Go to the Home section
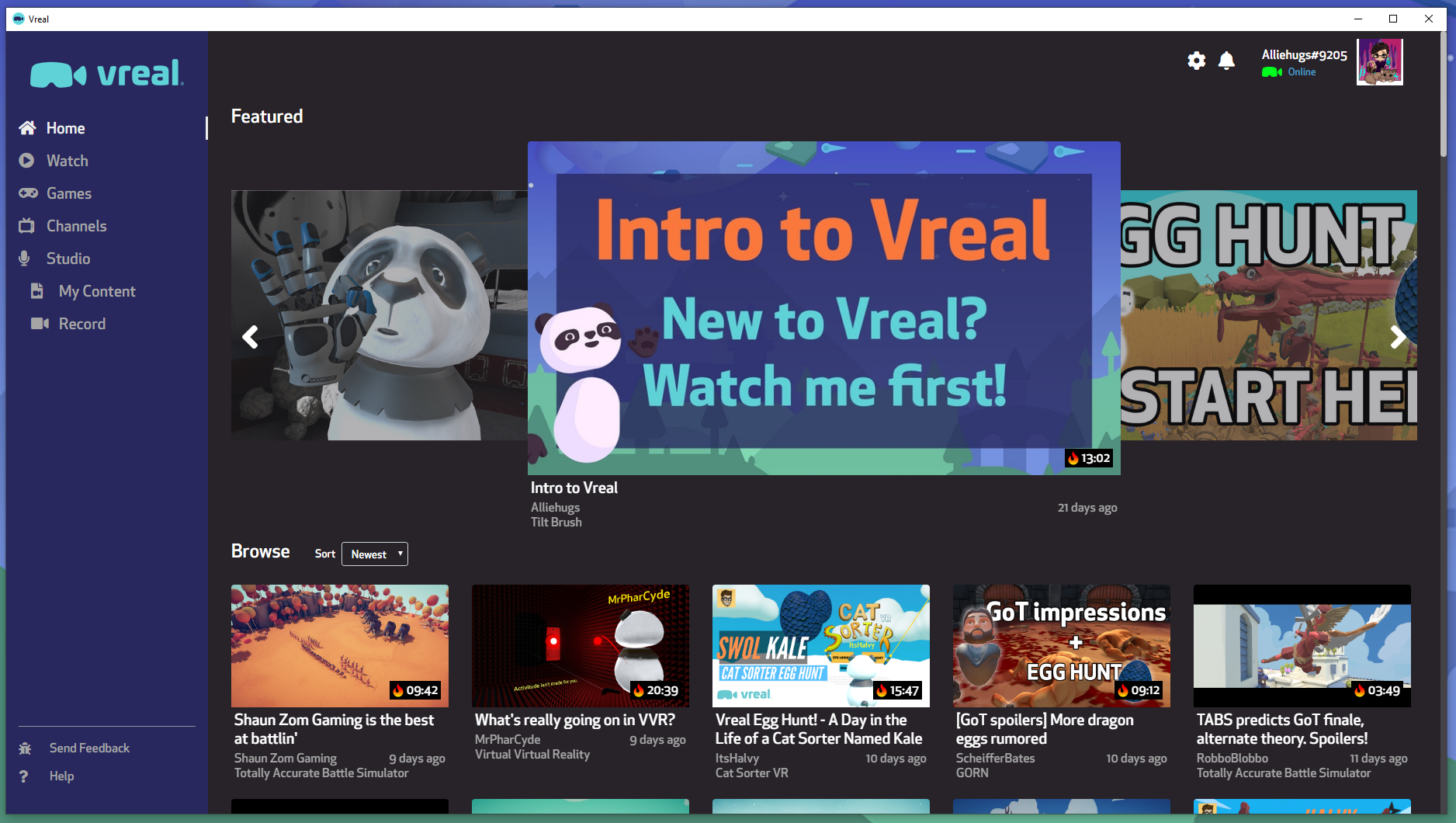Image resolution: width=1456 pixels, height=823 pixels. pos(65,128)
